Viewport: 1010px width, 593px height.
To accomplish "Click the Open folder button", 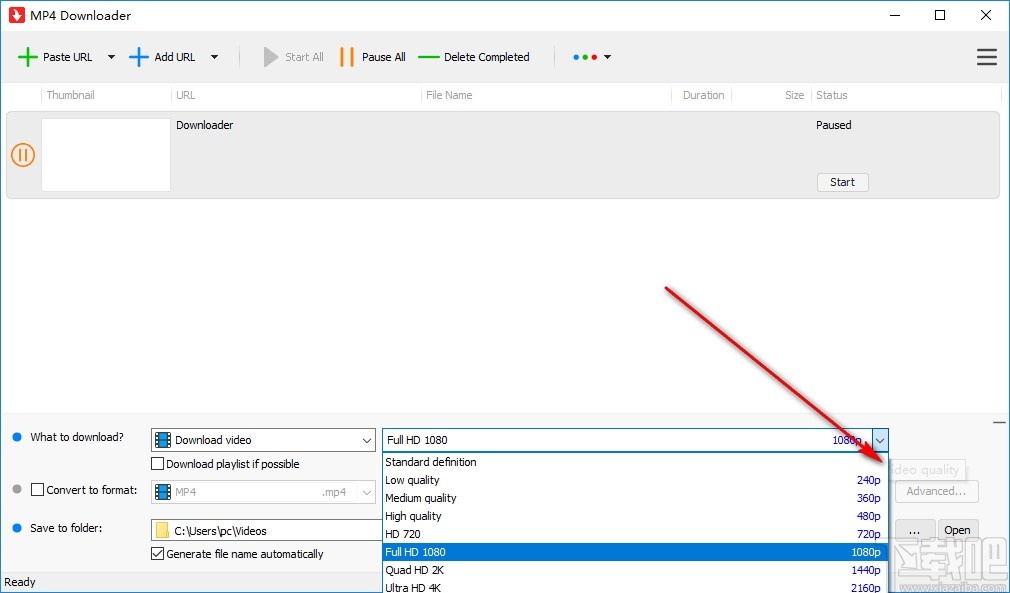I will (x=957, y=531).
